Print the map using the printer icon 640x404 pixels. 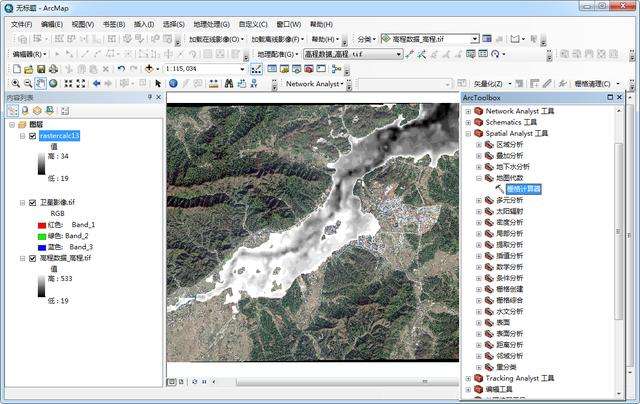click(x=53, y=69)
